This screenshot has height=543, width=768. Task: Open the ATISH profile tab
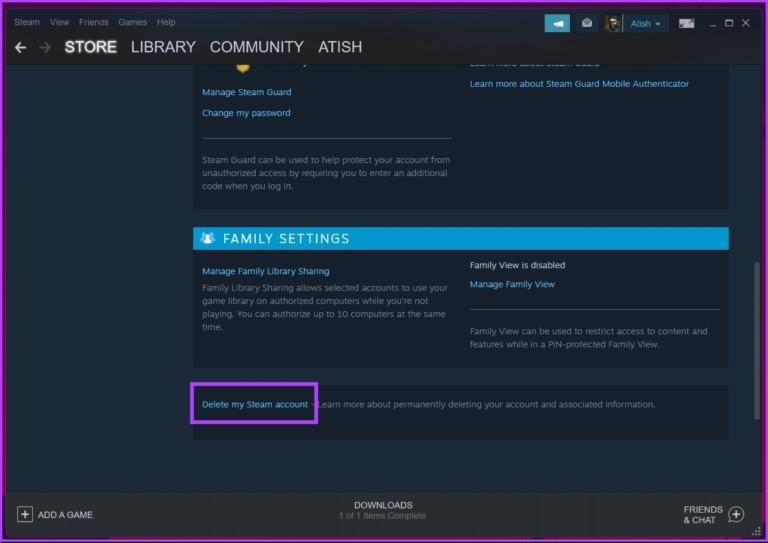340,47
